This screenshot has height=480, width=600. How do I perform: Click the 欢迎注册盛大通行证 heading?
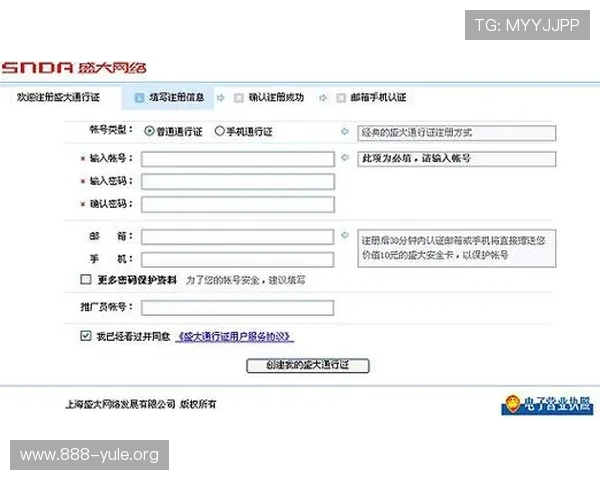click(x=58, y=97)
